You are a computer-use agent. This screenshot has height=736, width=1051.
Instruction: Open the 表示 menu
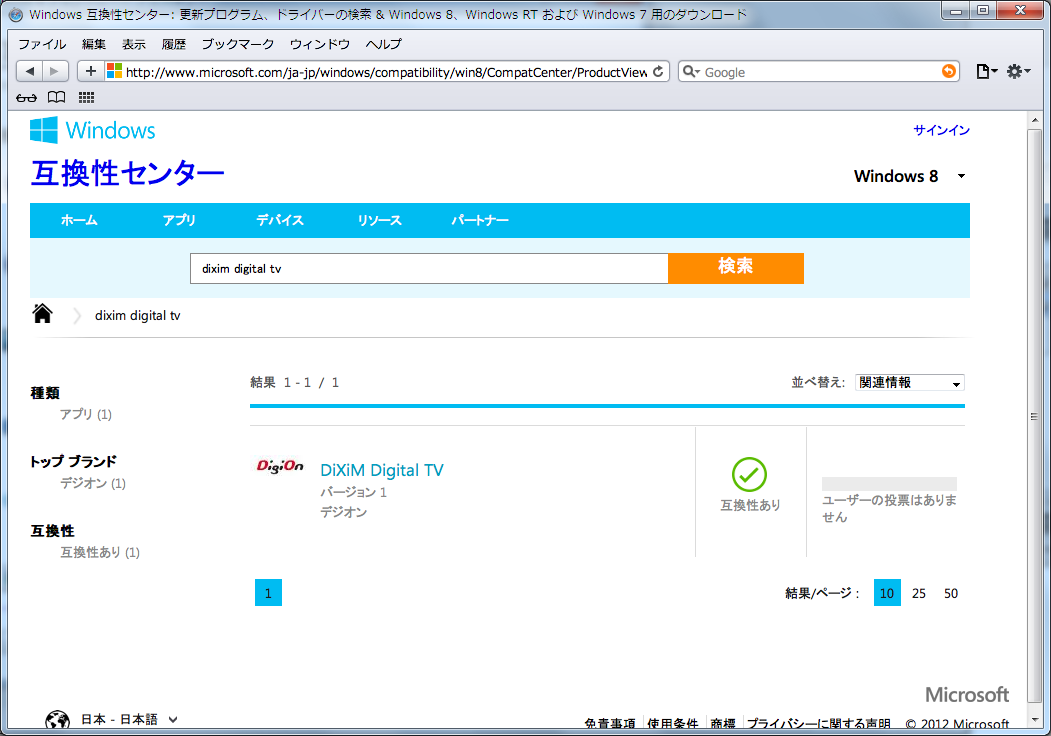(x=133, y=44)
